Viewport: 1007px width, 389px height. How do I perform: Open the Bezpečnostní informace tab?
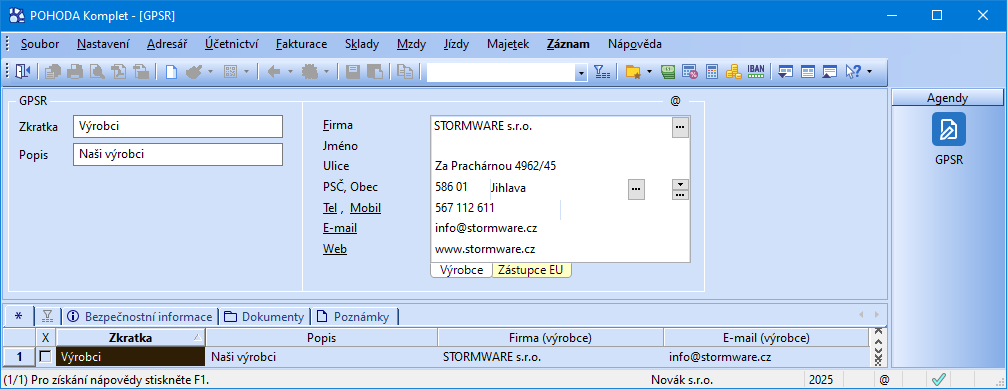pos(140,316)
